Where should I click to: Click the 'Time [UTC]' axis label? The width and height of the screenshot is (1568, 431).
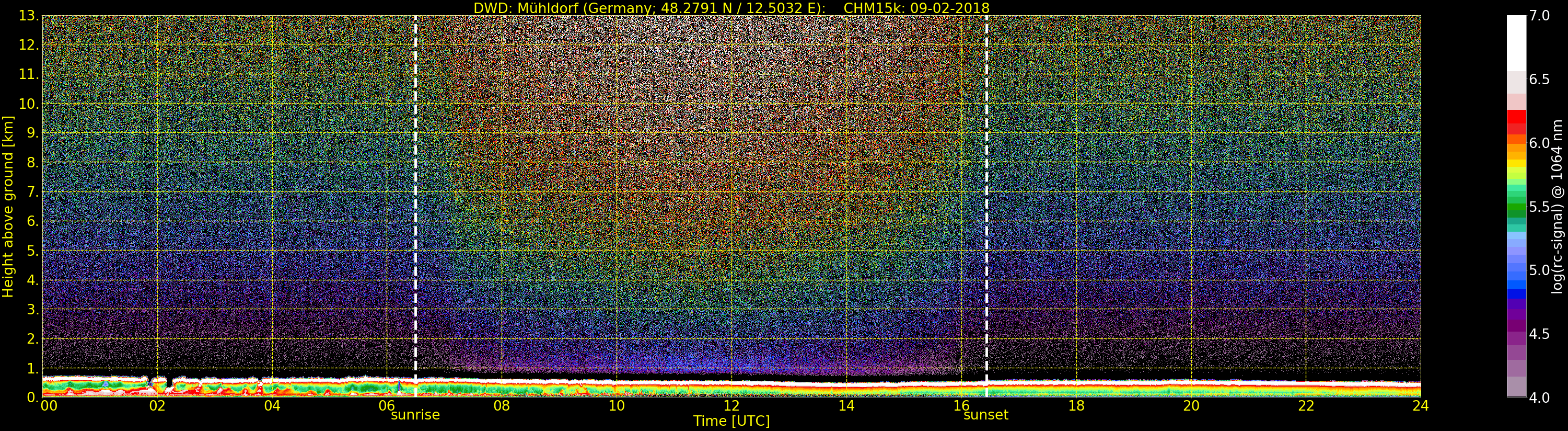731,421
